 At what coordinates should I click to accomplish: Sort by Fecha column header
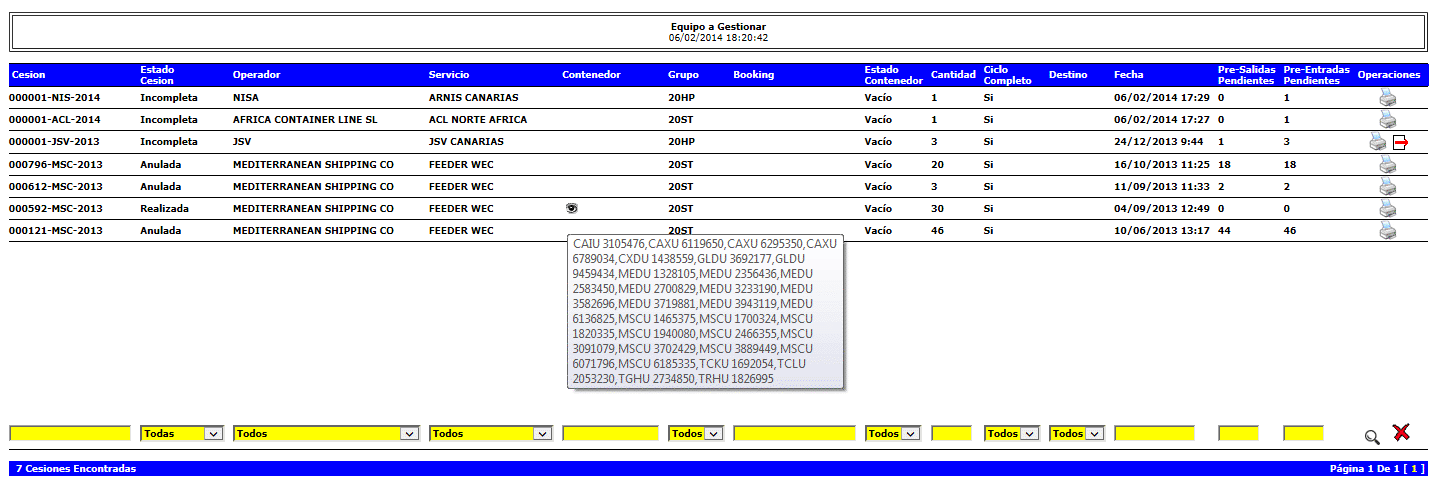pyautogui.click(x=1128, y=75)
